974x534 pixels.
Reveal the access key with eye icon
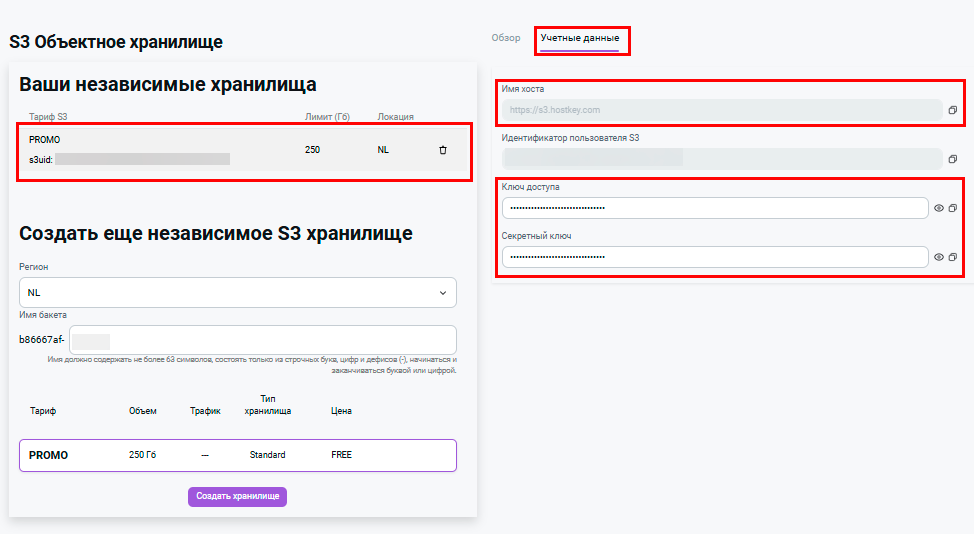(939, 208)
